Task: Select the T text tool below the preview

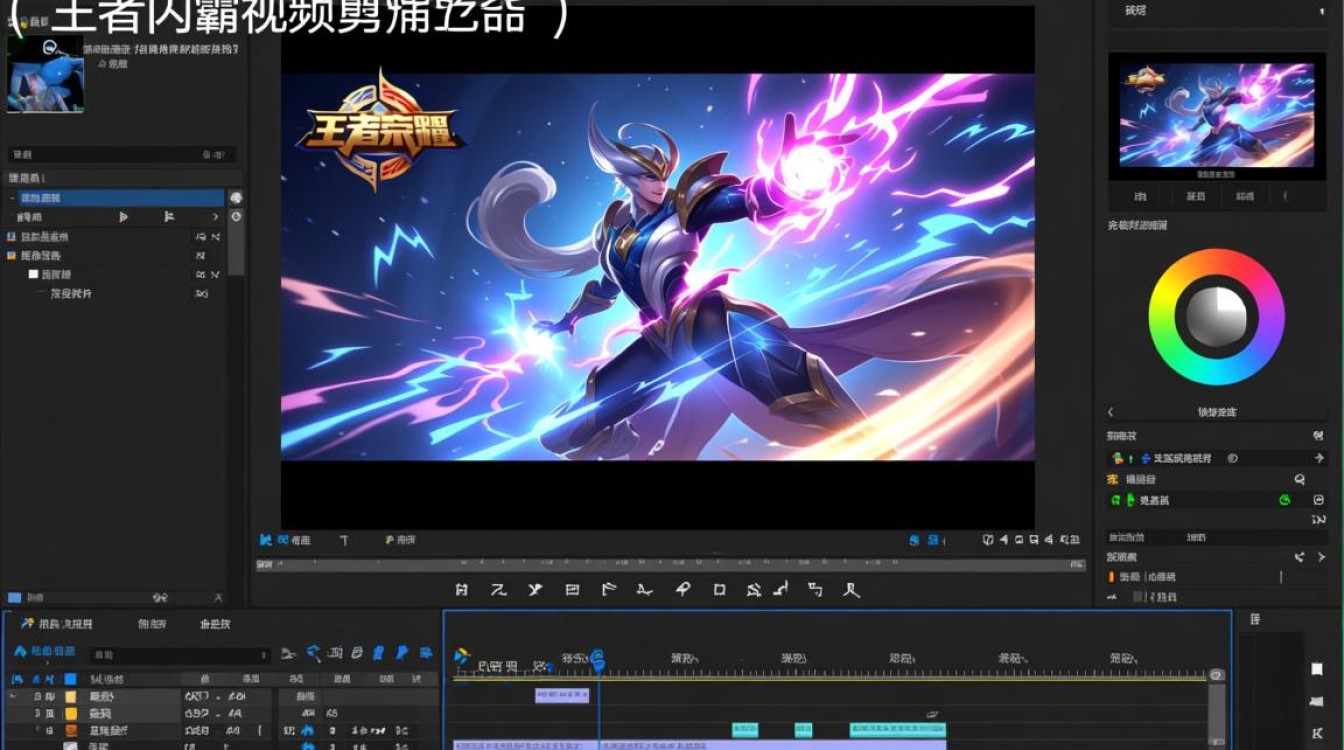Action: 344,540
